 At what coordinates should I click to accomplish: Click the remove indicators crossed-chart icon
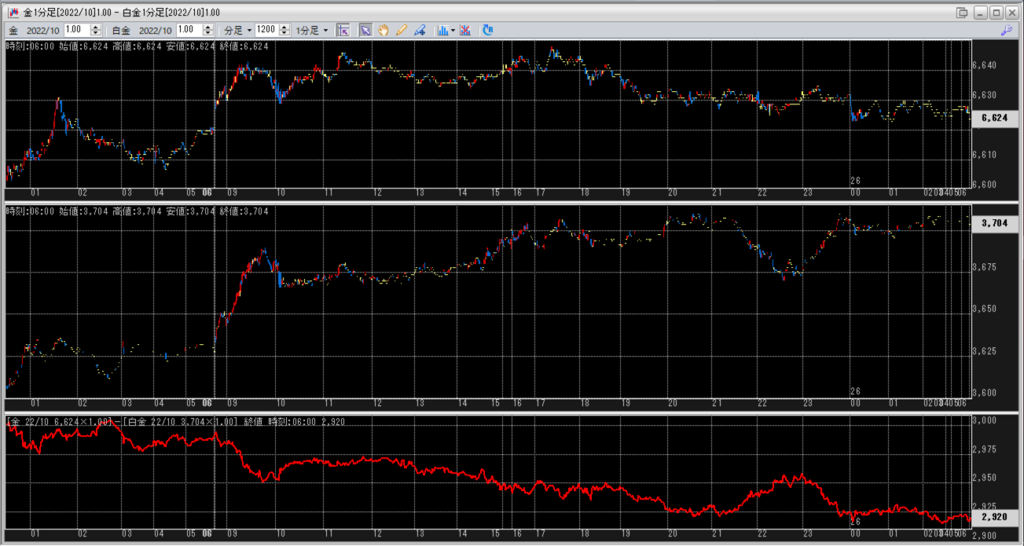pyautogui.click(x=466, y=30)
